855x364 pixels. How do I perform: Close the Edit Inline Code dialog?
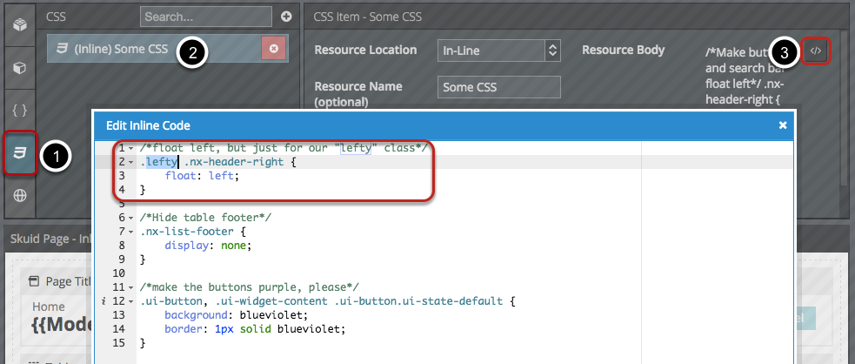click(x=783, y=125)
